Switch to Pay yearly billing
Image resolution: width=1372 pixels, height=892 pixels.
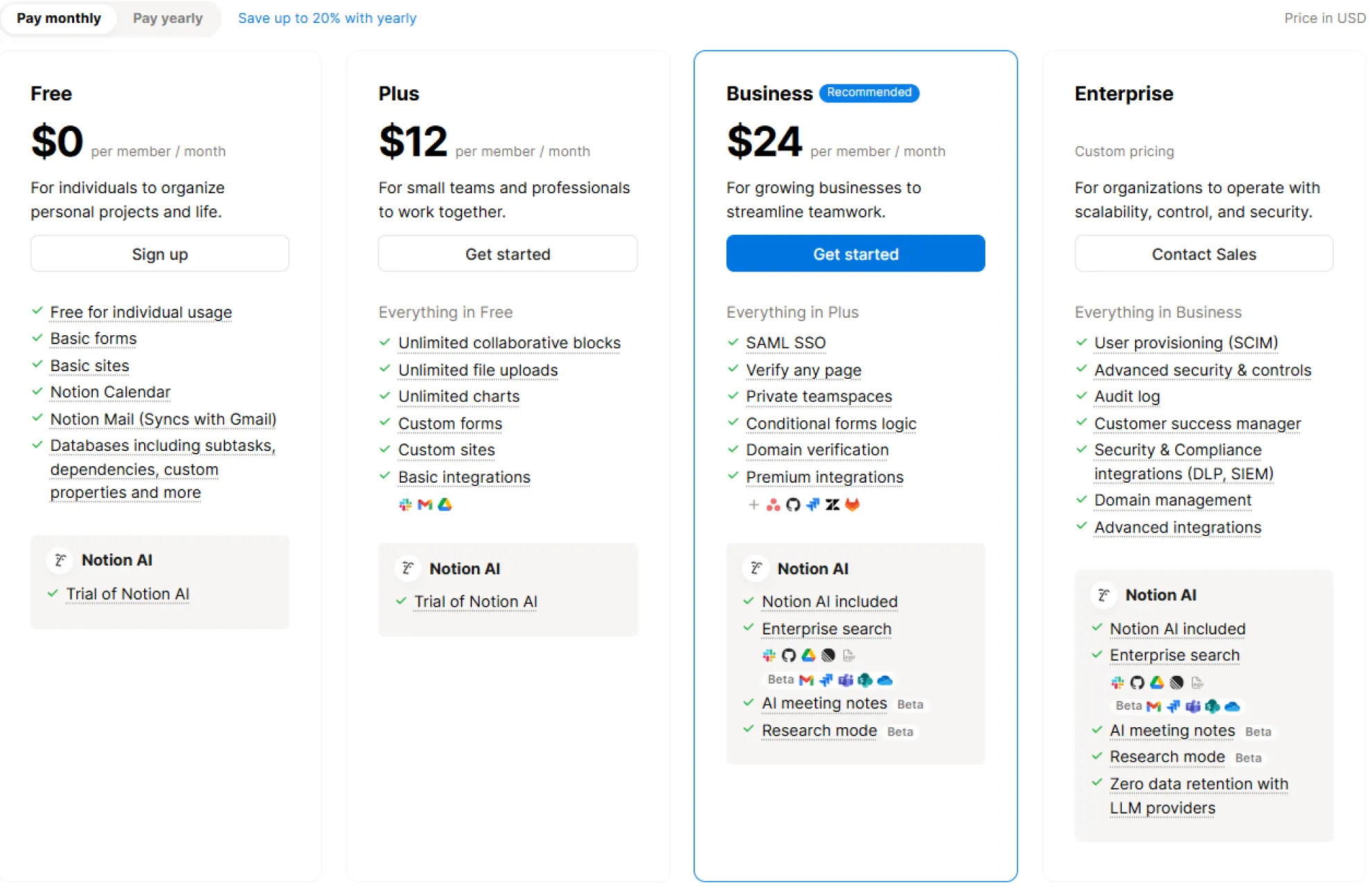[x=167, y=18]
